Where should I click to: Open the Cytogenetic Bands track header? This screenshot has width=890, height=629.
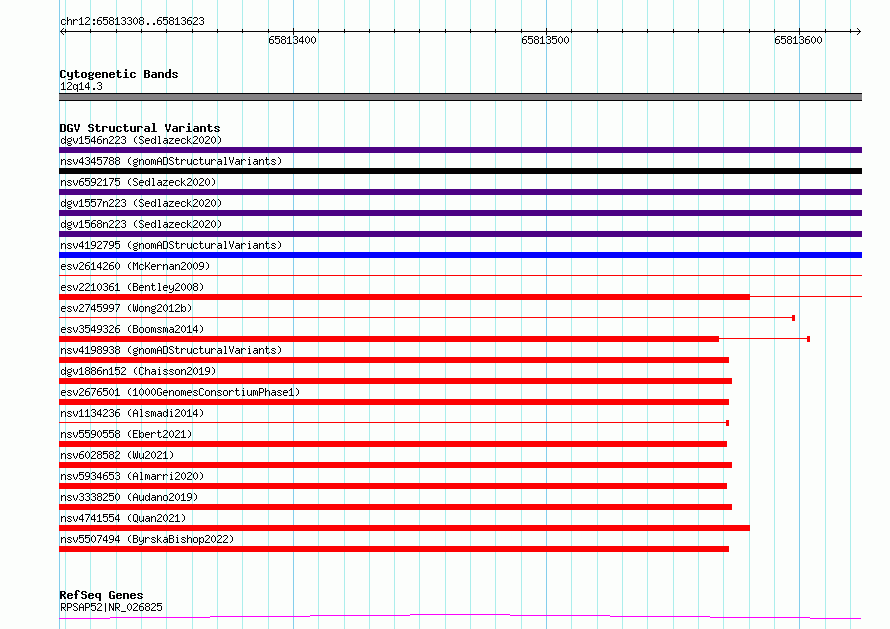coord(119,74)
